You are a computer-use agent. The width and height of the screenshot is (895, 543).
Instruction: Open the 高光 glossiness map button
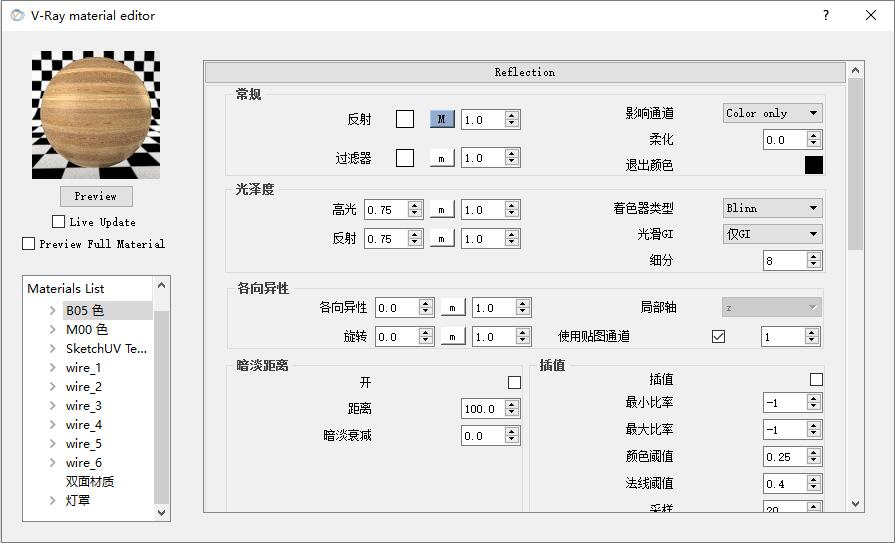coord(442,210)
